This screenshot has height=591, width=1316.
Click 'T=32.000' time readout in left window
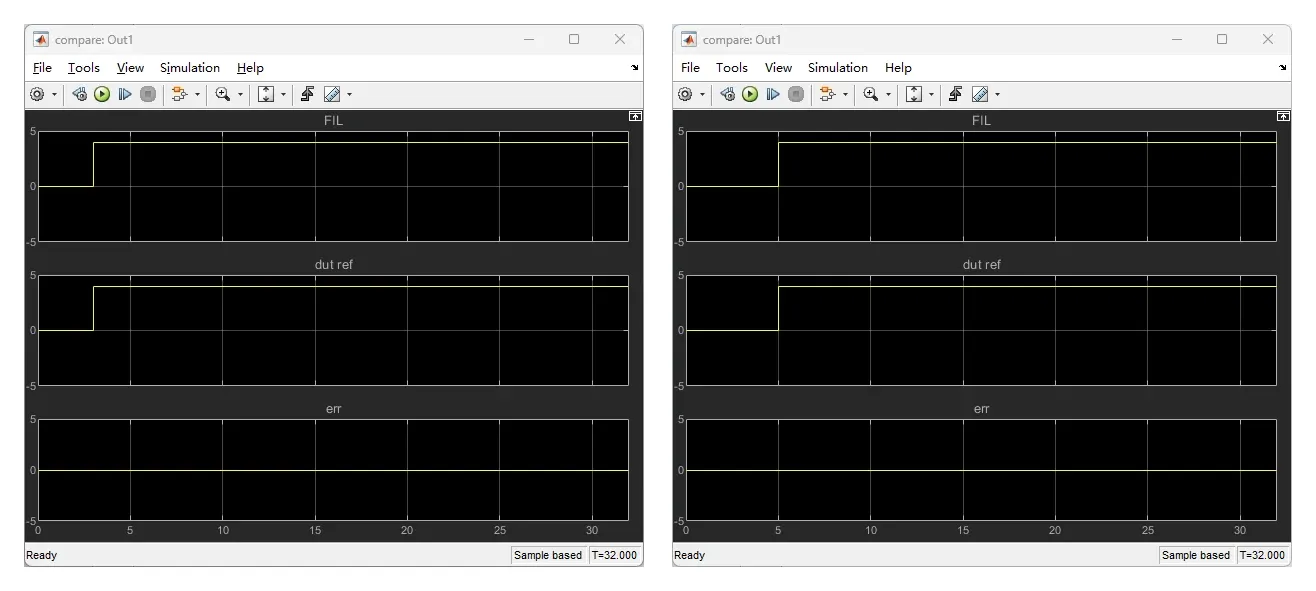pos(615,555)
